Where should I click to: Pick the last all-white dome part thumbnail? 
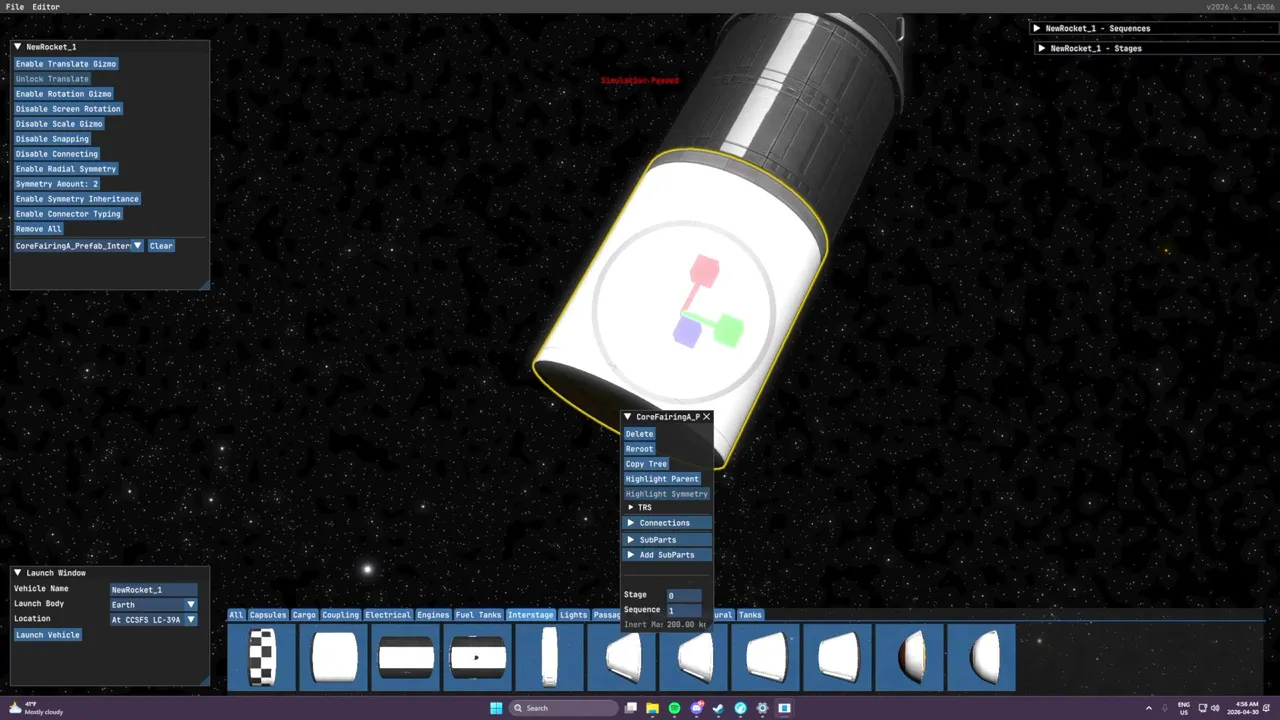point(982,657)
